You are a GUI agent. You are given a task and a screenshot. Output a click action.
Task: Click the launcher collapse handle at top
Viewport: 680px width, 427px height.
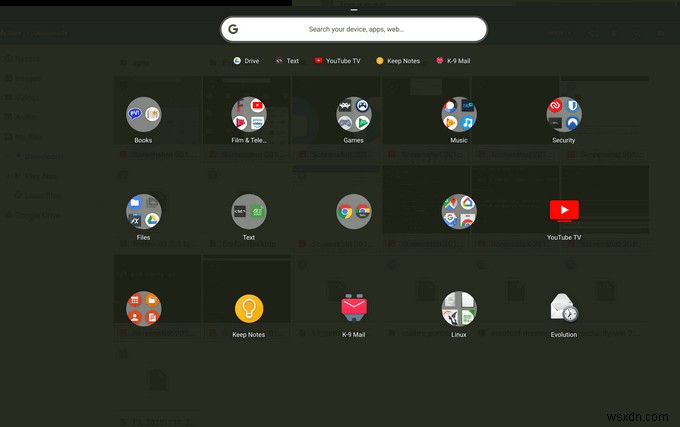point(354,10)
